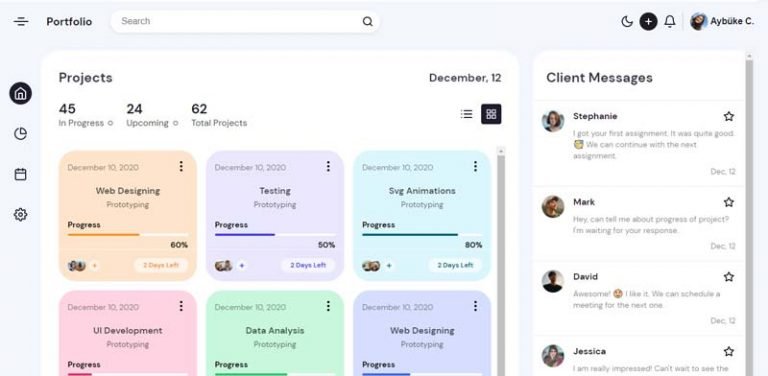This screenshot has height=376, width=768.
Task: Click the In Progress status label
Action: pos(81,123)
